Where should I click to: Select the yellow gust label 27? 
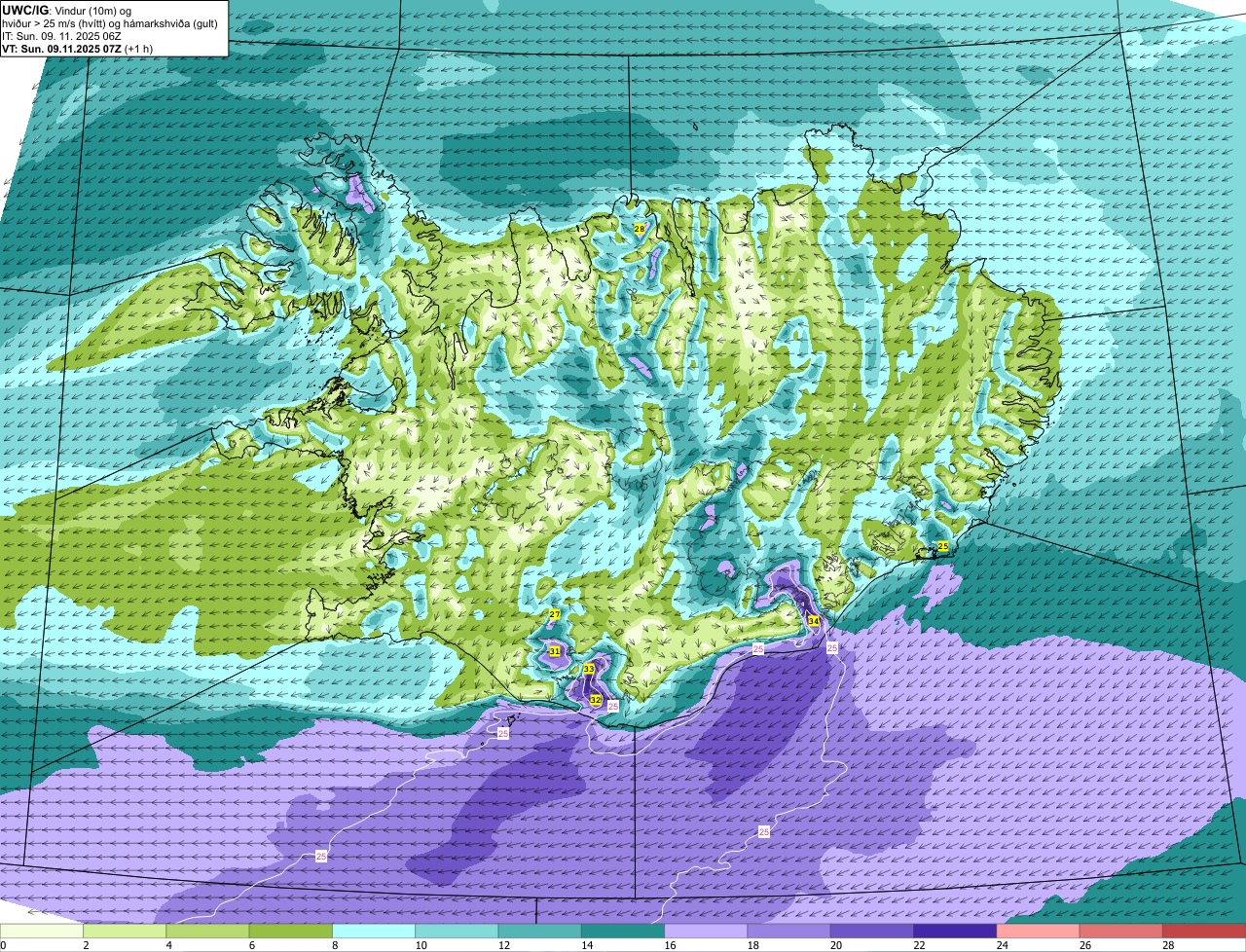point(555,614)
